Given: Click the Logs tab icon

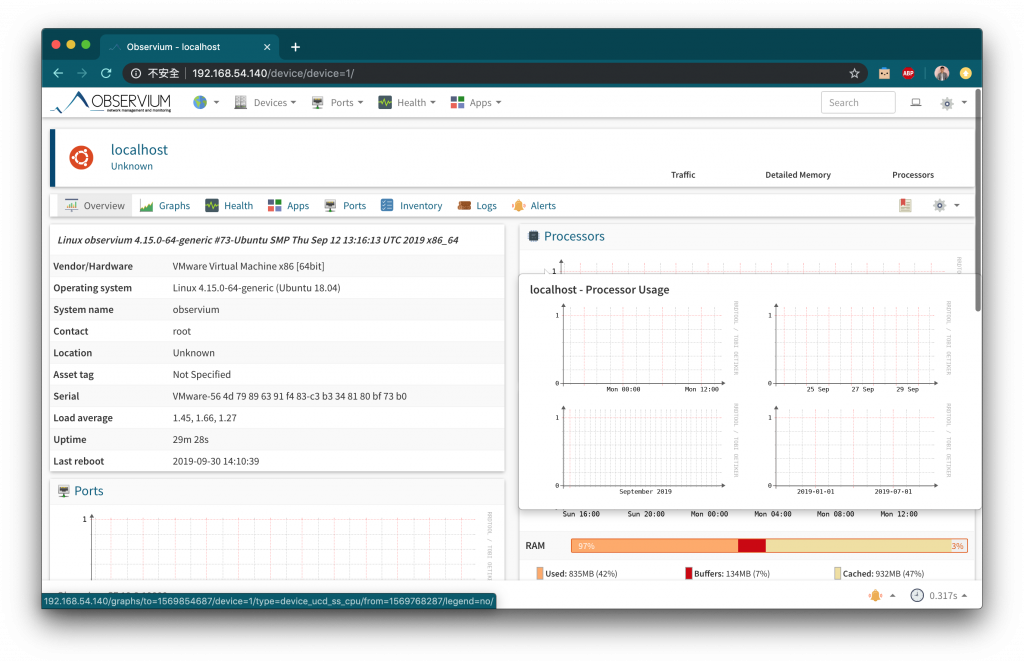Looking at the screenshot, I should point(464,205).
